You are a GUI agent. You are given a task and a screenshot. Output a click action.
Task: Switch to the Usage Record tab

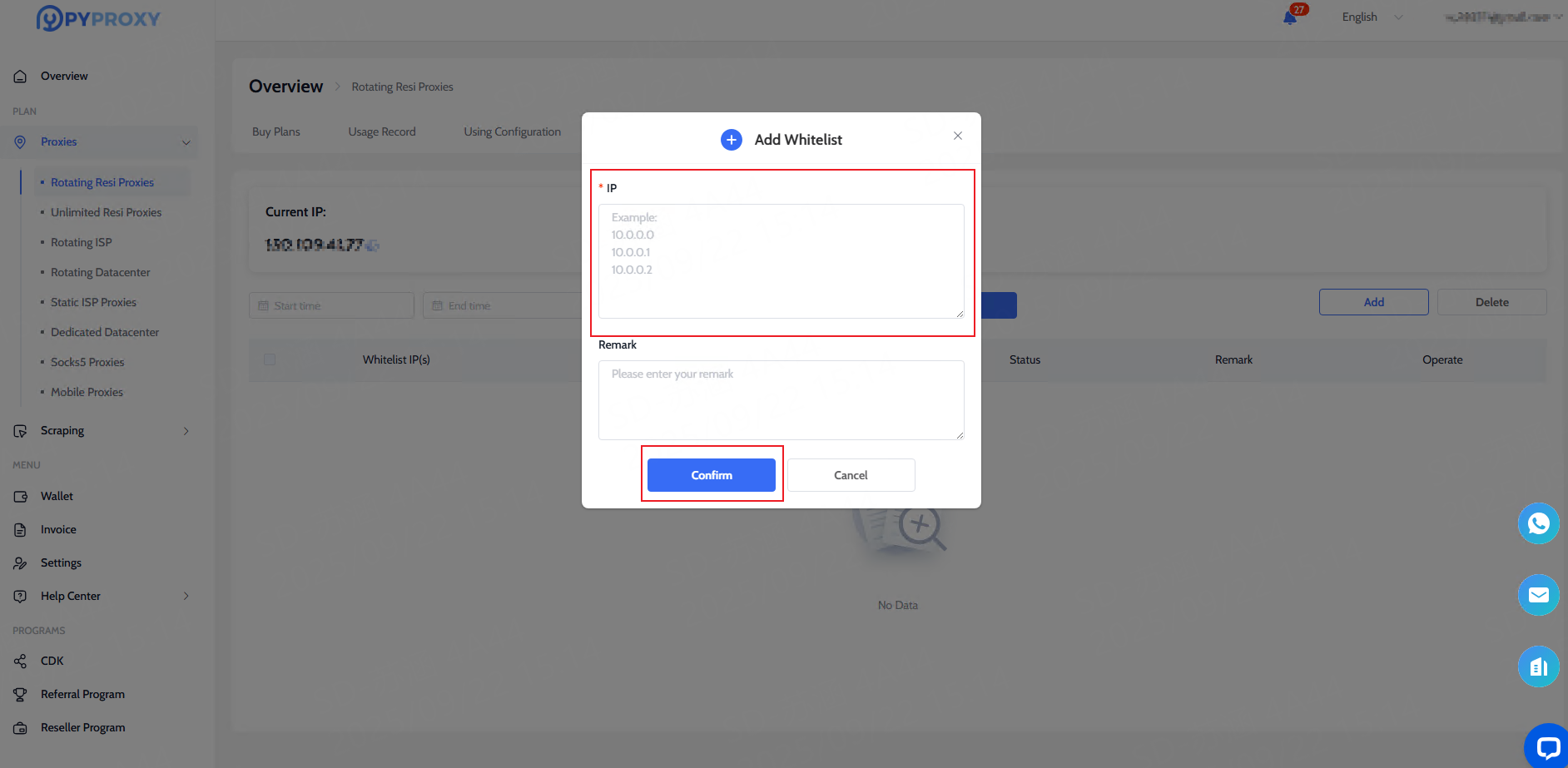[381, 131]
